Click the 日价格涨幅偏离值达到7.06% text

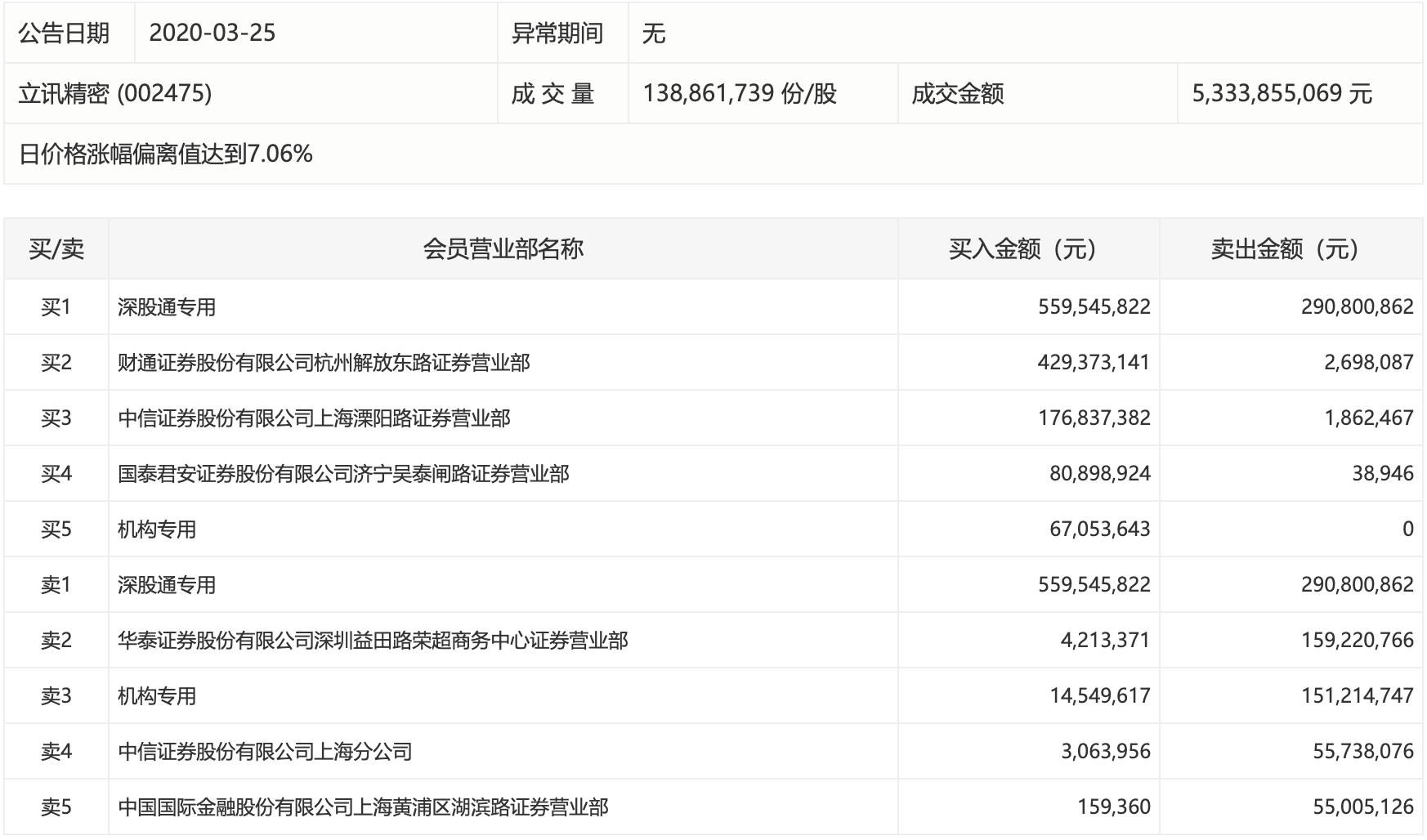pos(166,154)
